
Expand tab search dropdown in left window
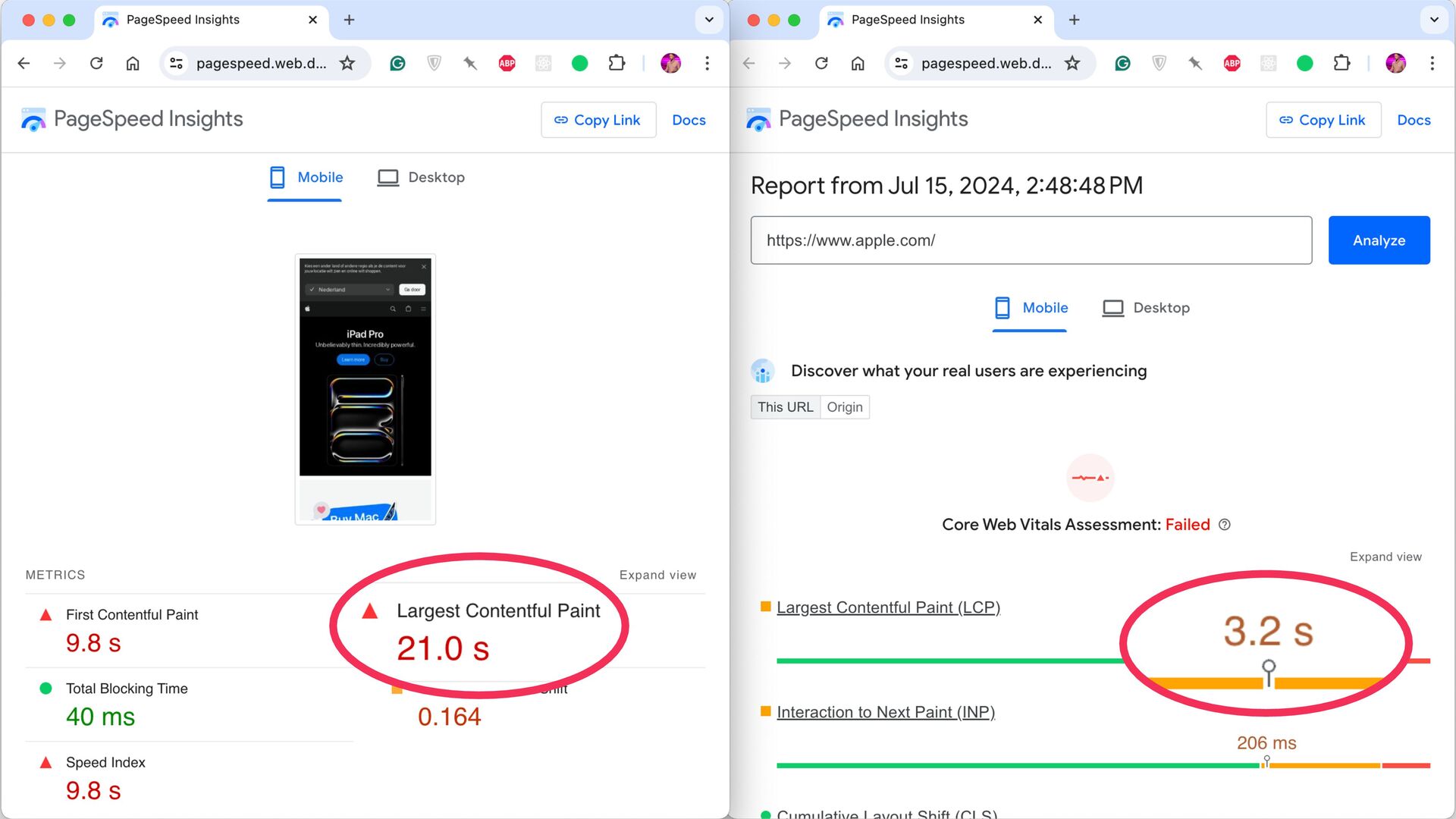(709, 20)
